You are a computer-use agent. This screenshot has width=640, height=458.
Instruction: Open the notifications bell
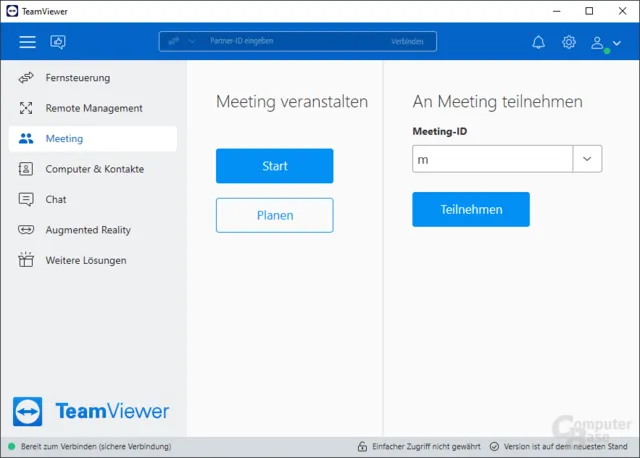[539, 42]
